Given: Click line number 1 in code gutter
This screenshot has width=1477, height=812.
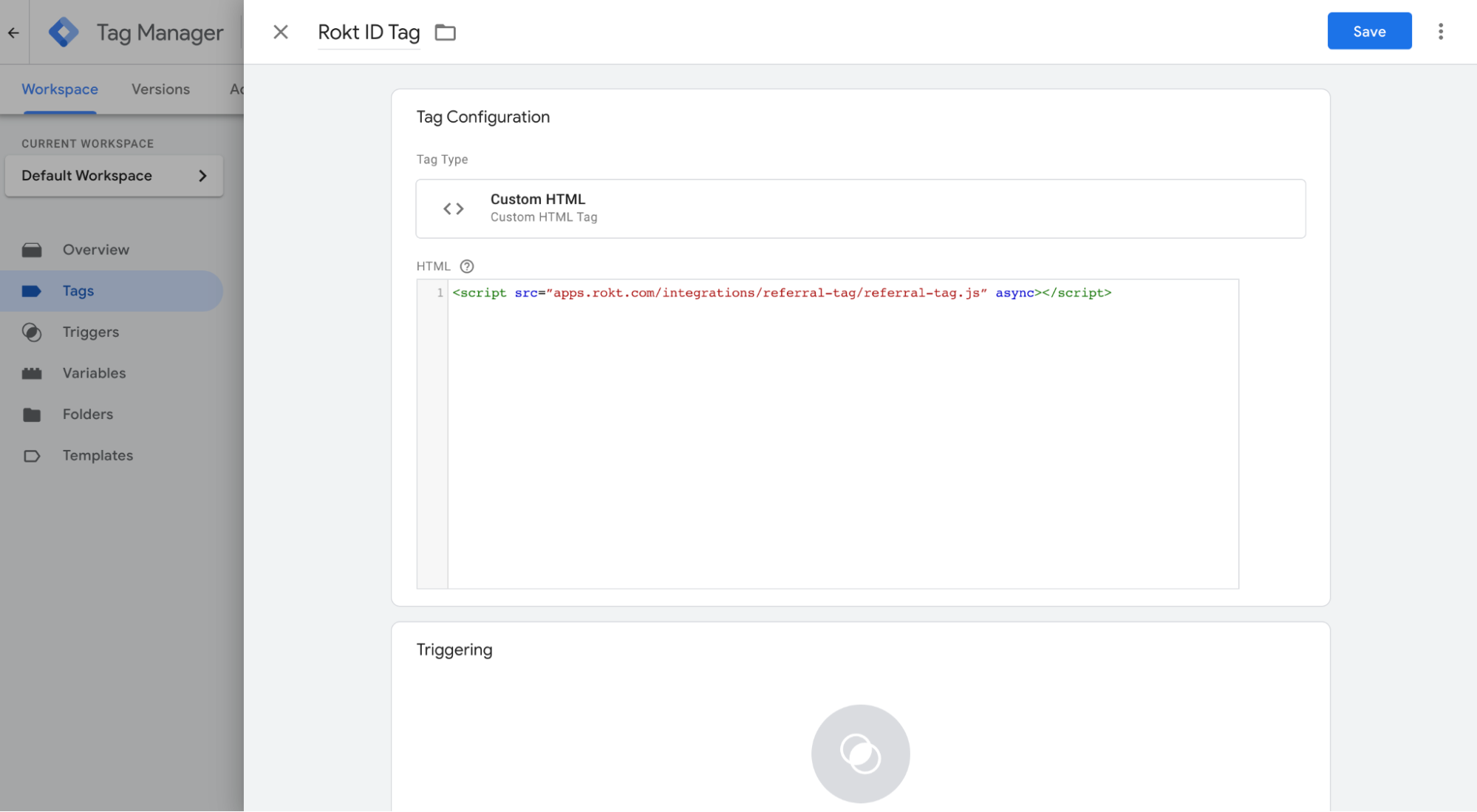Looking at the screenshot, I should pos(440,293).
